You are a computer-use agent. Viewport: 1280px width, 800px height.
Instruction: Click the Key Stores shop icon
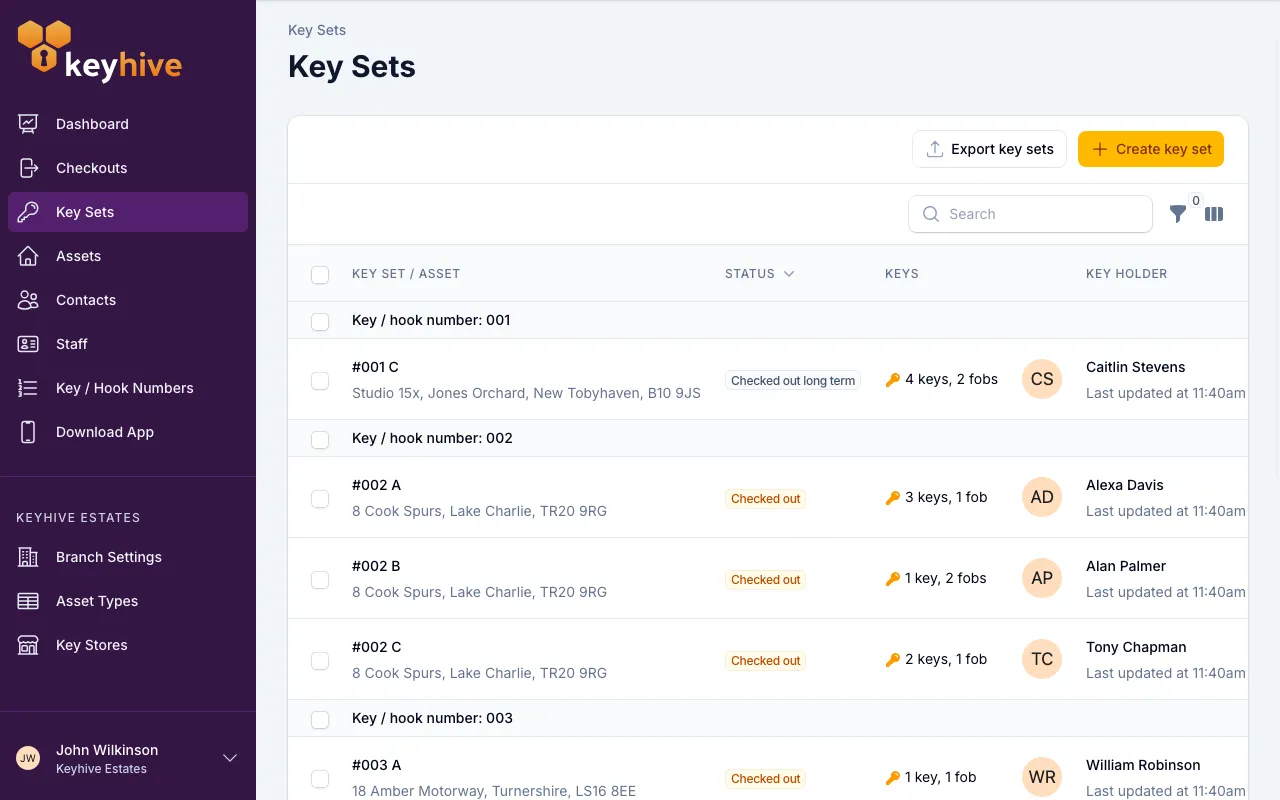point(28,645)
